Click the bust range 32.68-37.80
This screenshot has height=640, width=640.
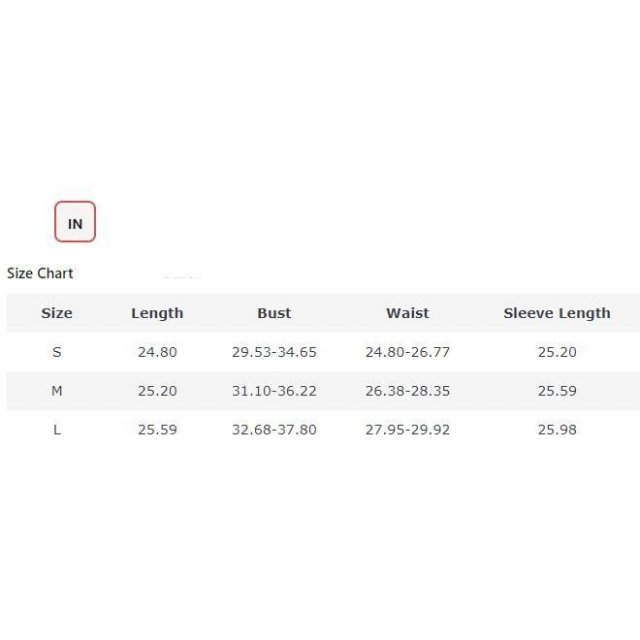[274, 430]
